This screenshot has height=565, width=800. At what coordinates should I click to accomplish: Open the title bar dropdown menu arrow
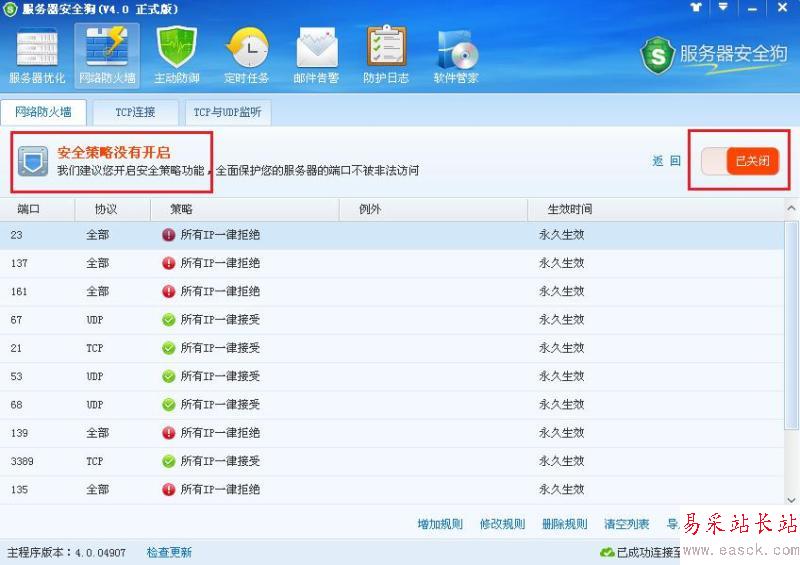click(723, 8)
